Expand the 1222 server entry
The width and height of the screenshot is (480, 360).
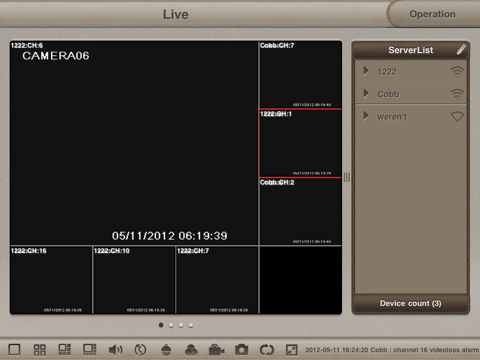pyautogui.click(x=366, y=71)
